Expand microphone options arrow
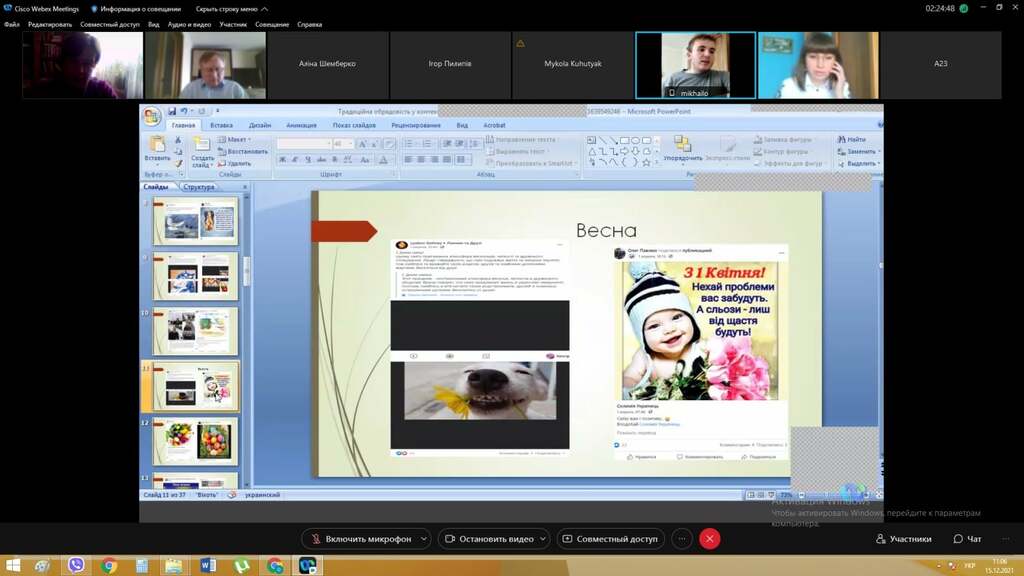This screenshot has height=576, width=1024. click(424, 539)
